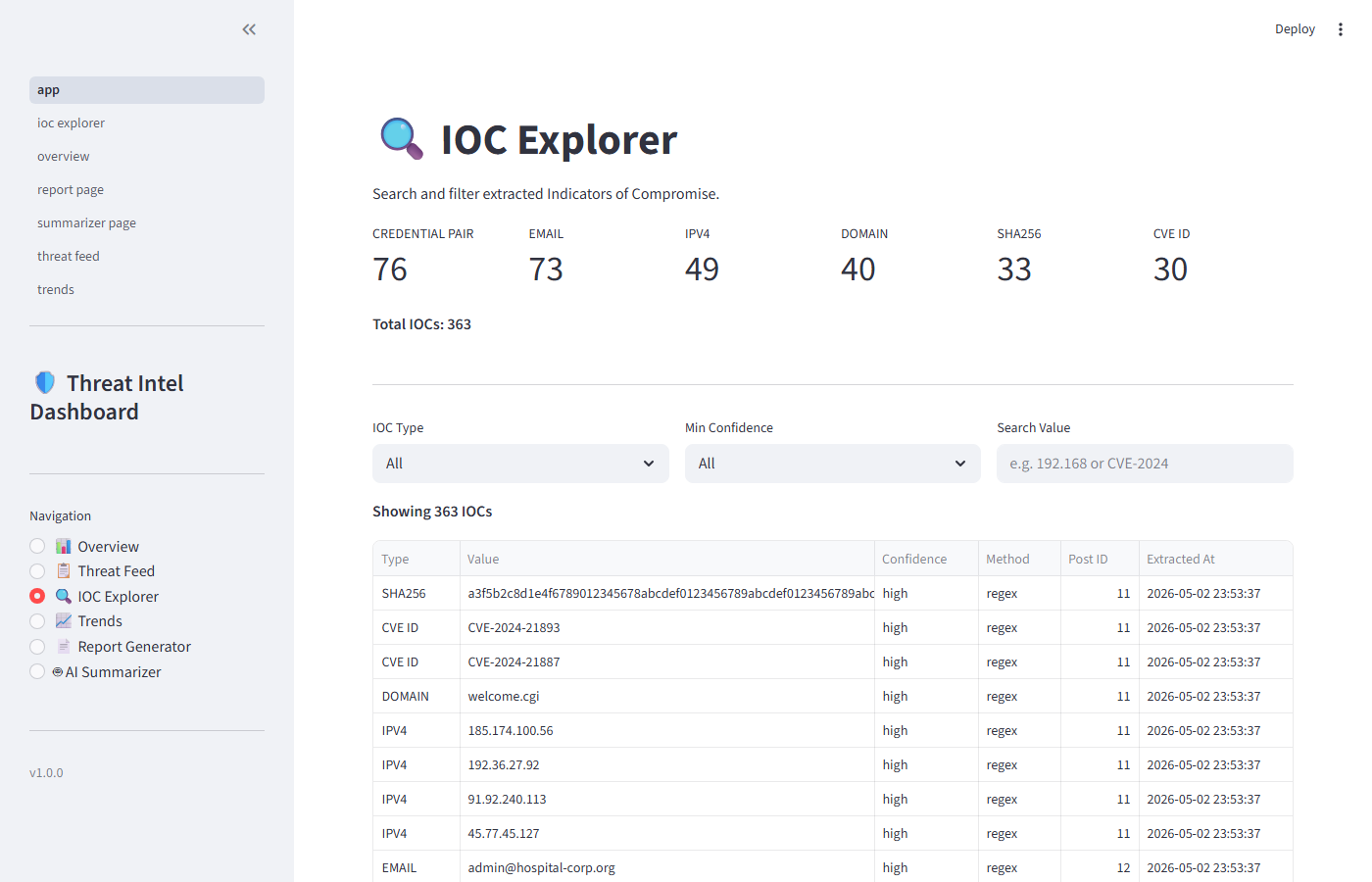Select the 91.92.240.113 IP cell
Viewport: 1372px width, 882px height.
pos(667,799)
